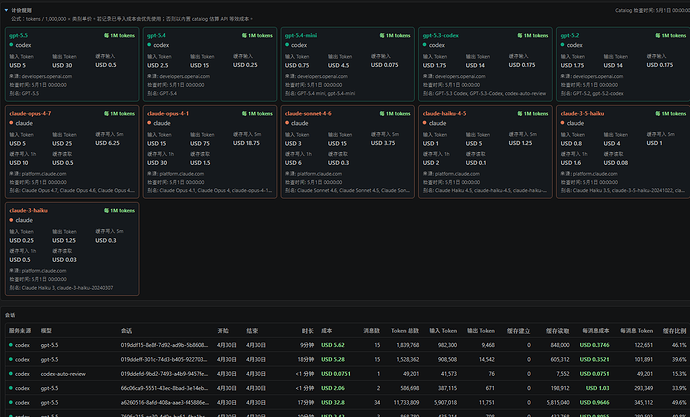Open the claude-sonnet-4-6 card title
690x417 pixels.
click(308, 113)
